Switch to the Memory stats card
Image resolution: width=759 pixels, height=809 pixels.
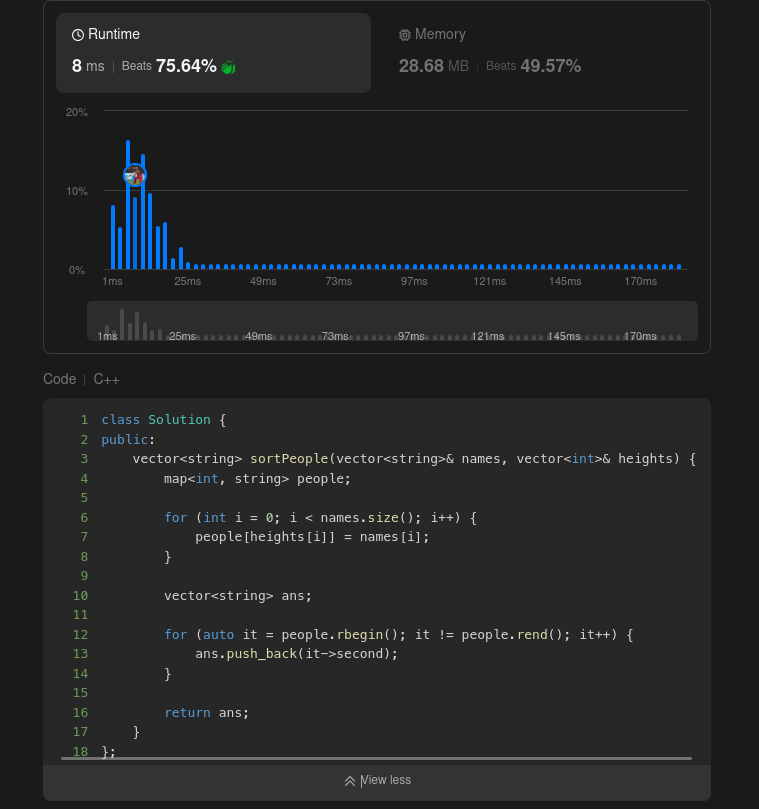(540, 53)
